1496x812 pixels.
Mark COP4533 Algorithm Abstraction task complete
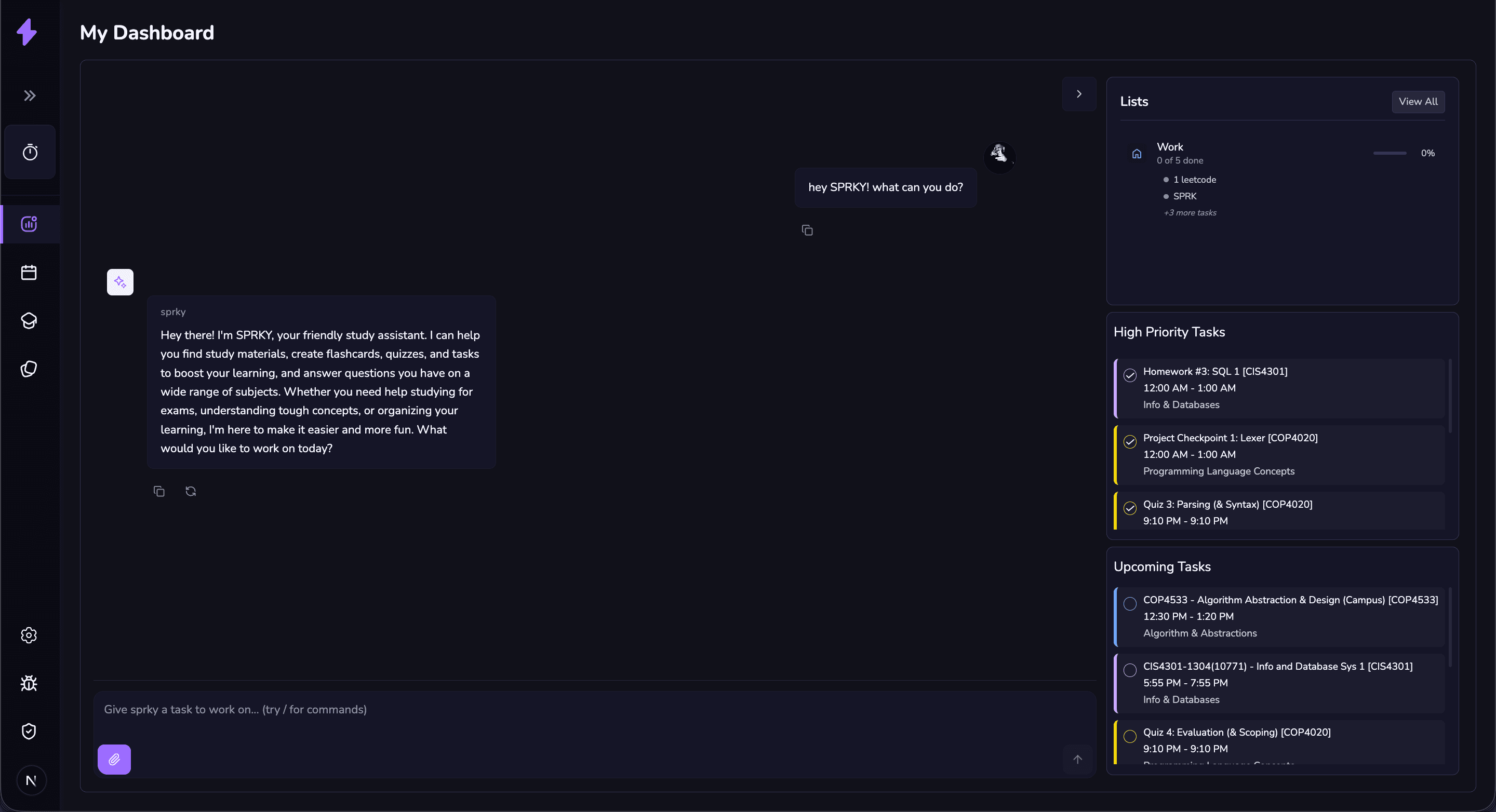pyautogui.click(x=1130, y=604)
